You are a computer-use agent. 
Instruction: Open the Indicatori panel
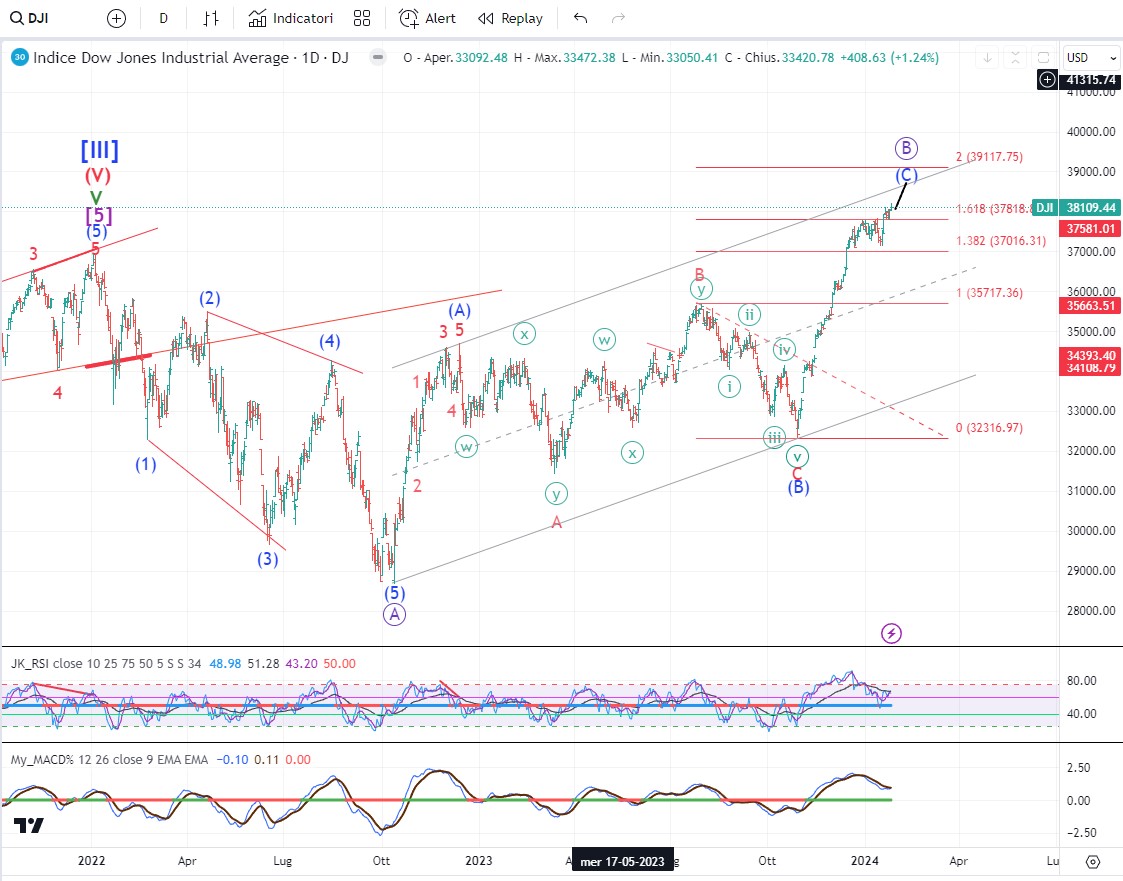291,19
